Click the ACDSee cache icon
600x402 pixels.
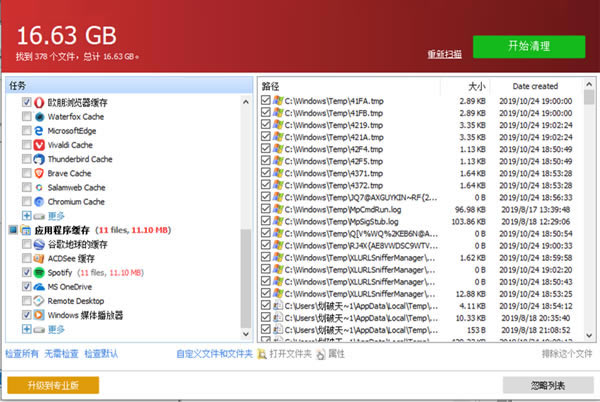pyautogui.click(x=39, y=258)
